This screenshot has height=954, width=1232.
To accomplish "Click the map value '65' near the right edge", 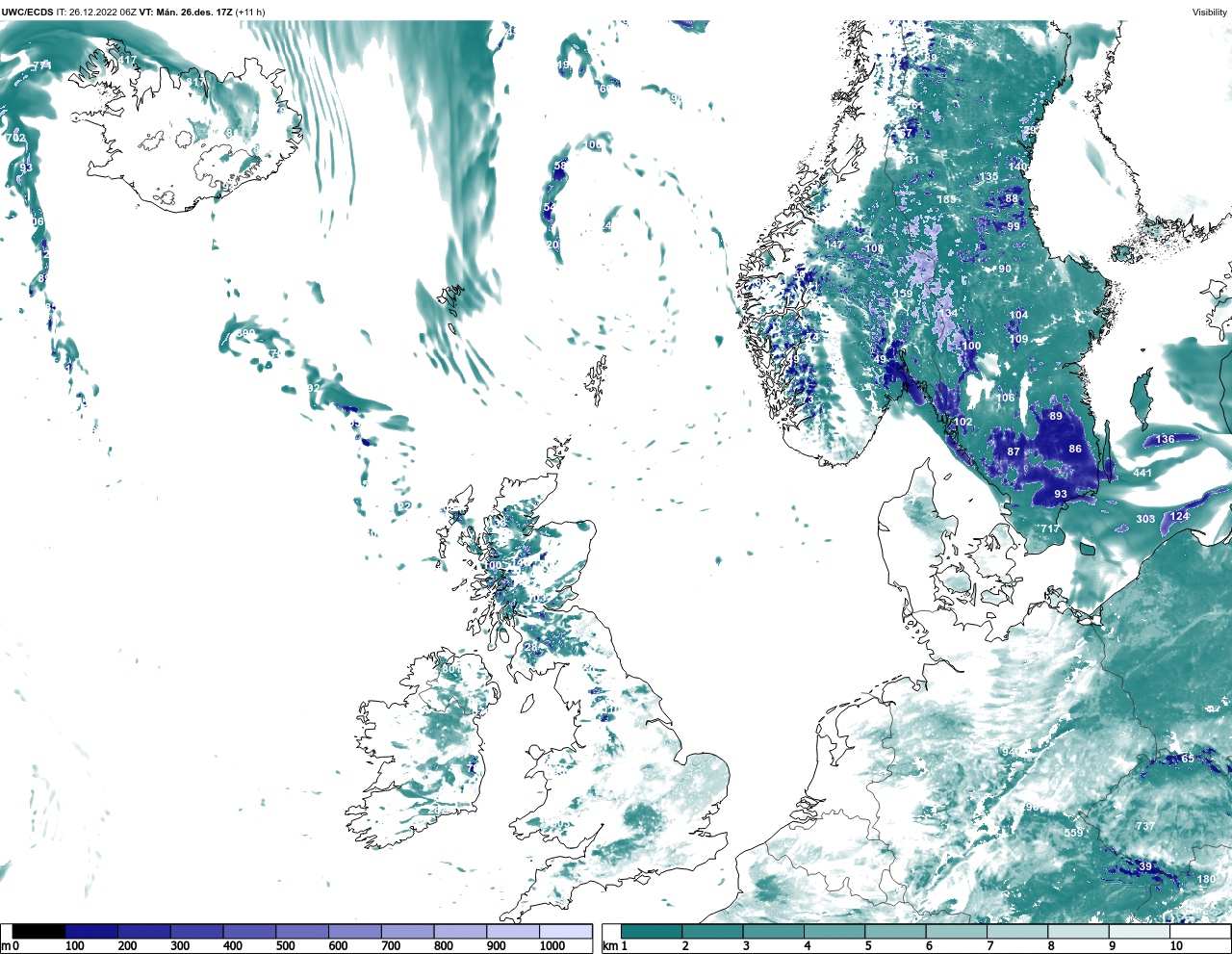I will [1188, 759].
